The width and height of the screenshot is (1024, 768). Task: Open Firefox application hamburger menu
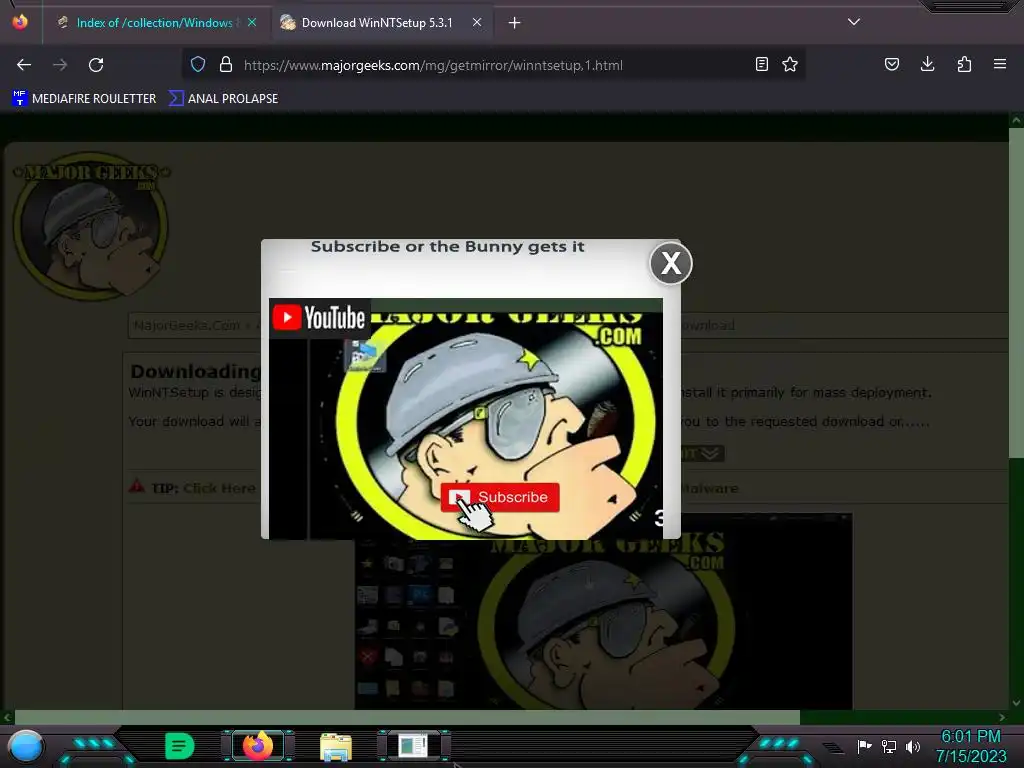click(x=1000, y=64)
